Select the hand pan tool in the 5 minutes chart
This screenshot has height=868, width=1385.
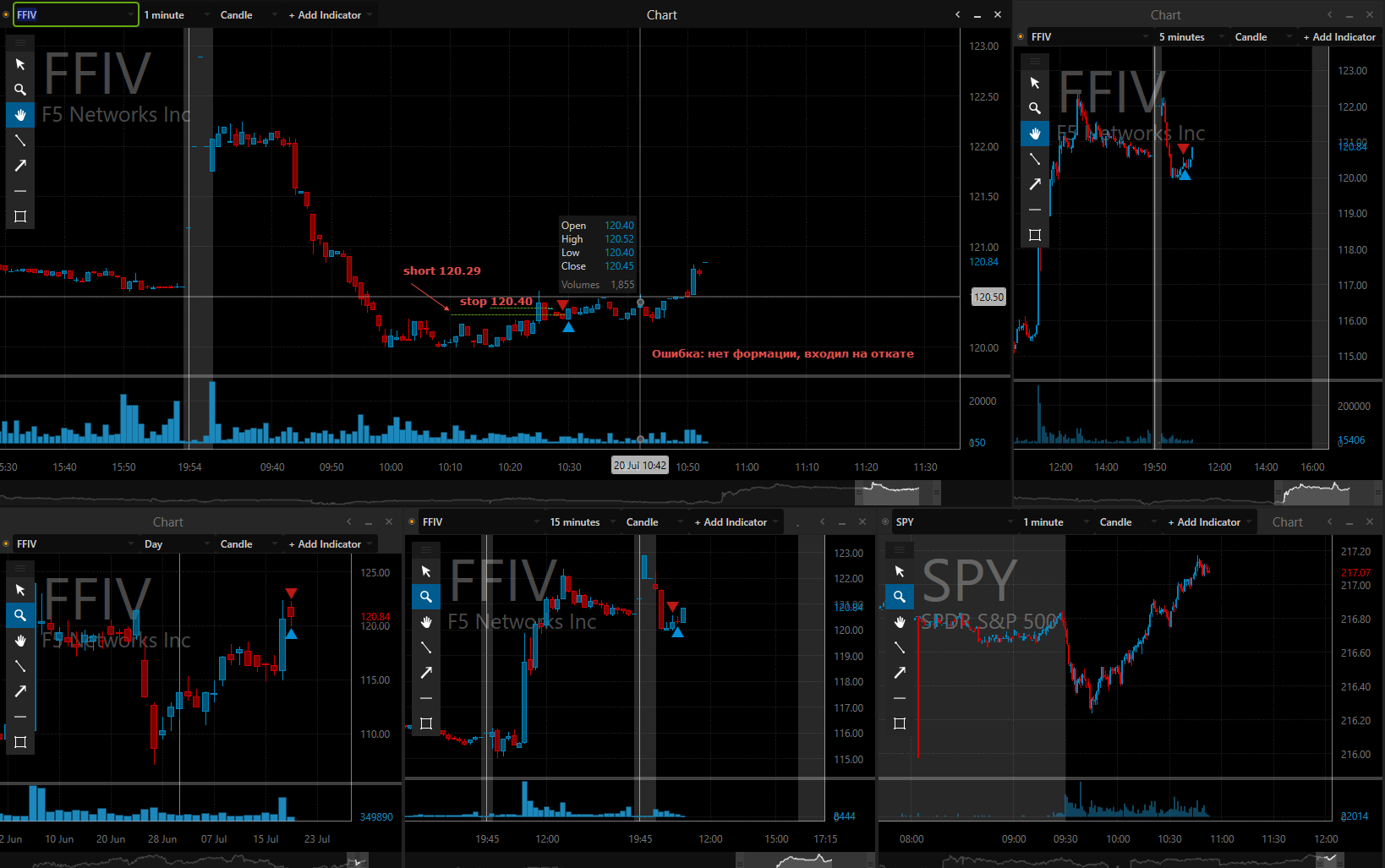1035,134
